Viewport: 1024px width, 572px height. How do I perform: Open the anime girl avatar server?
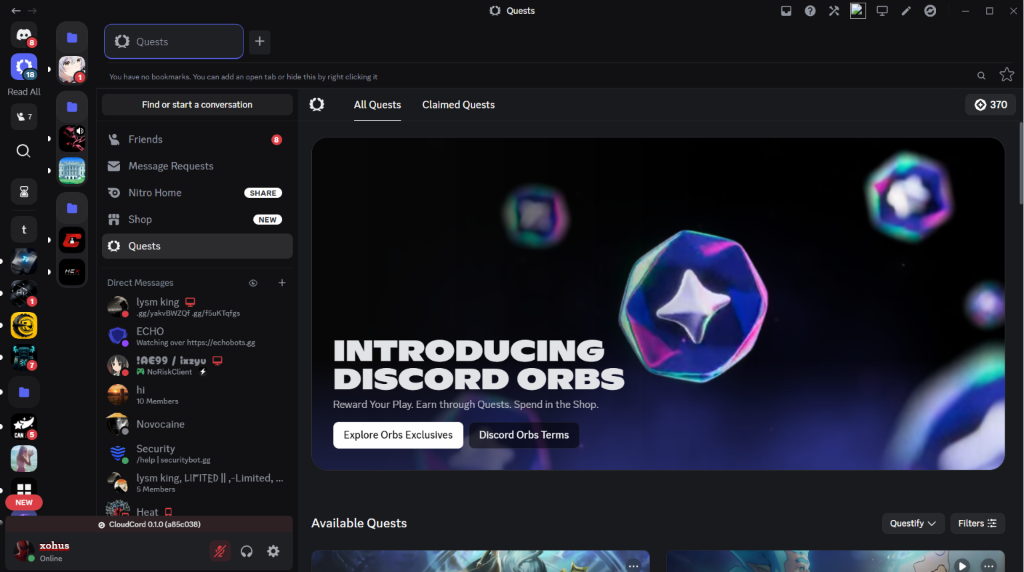(72, 69)
